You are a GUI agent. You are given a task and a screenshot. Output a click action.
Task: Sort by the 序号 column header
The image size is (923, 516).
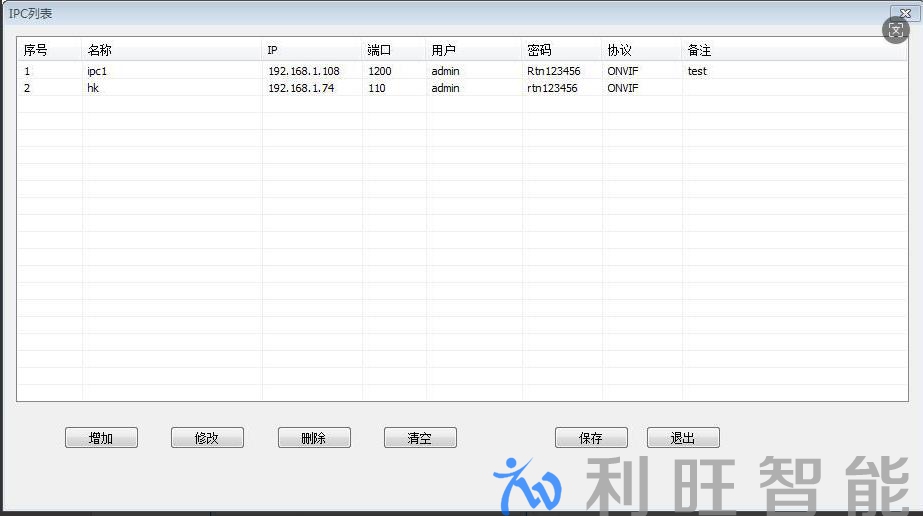click(x=49, y=50)
